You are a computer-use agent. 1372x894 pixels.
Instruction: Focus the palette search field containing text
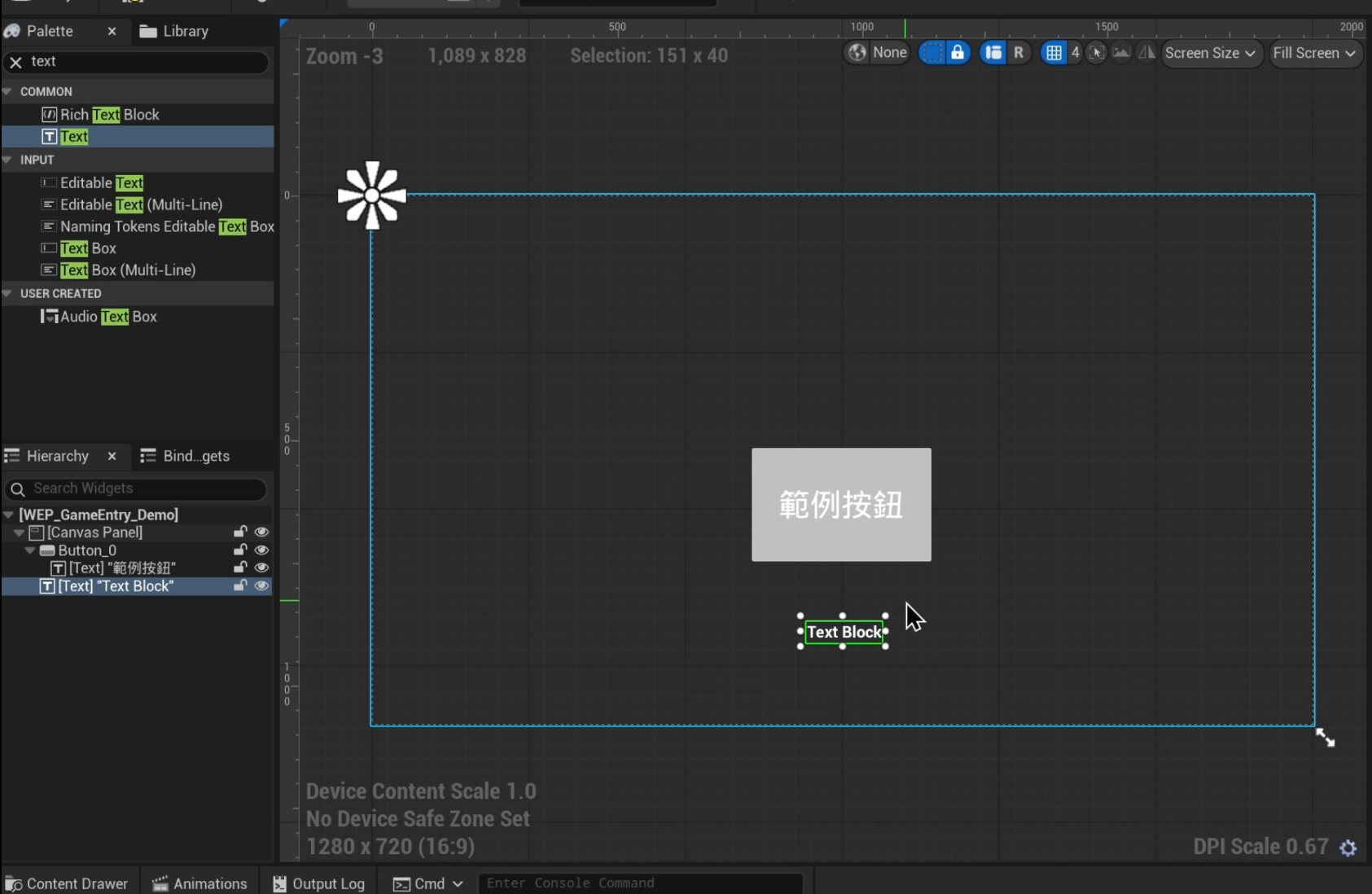tap(147, 62)
